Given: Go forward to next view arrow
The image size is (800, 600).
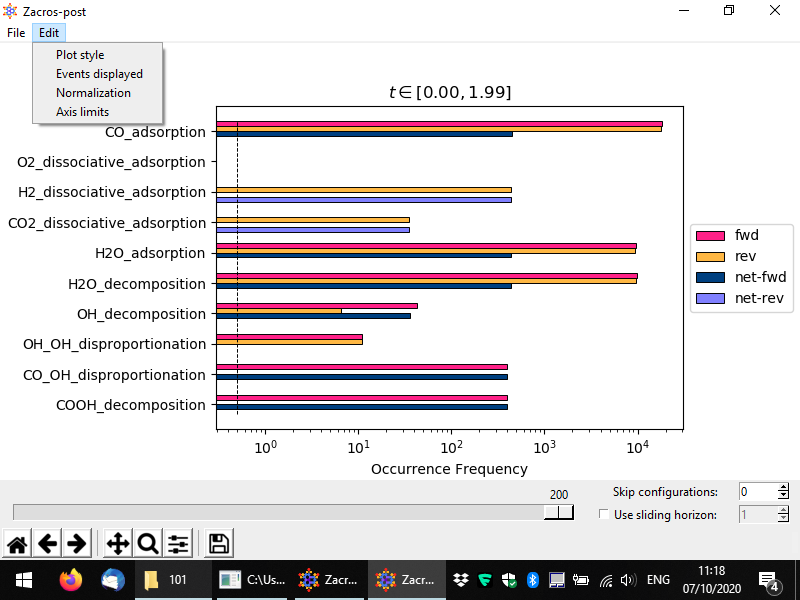Looking at the screenshot, I should click(76, 544).
